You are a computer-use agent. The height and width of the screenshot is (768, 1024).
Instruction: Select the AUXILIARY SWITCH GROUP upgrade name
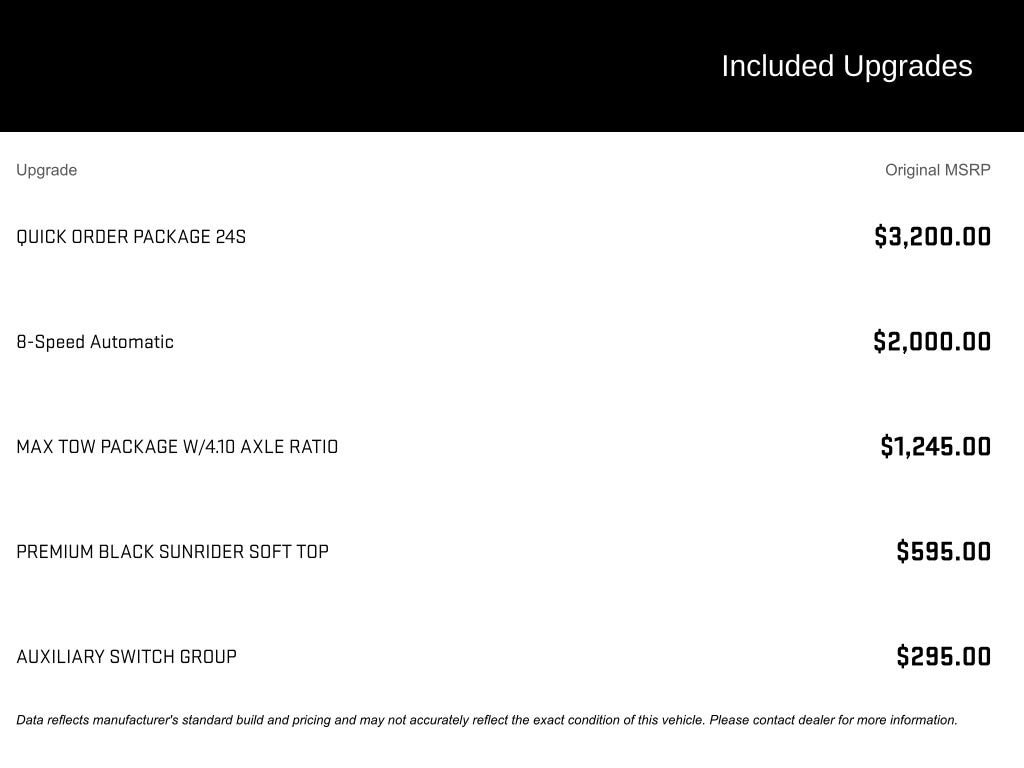point(126,657)
